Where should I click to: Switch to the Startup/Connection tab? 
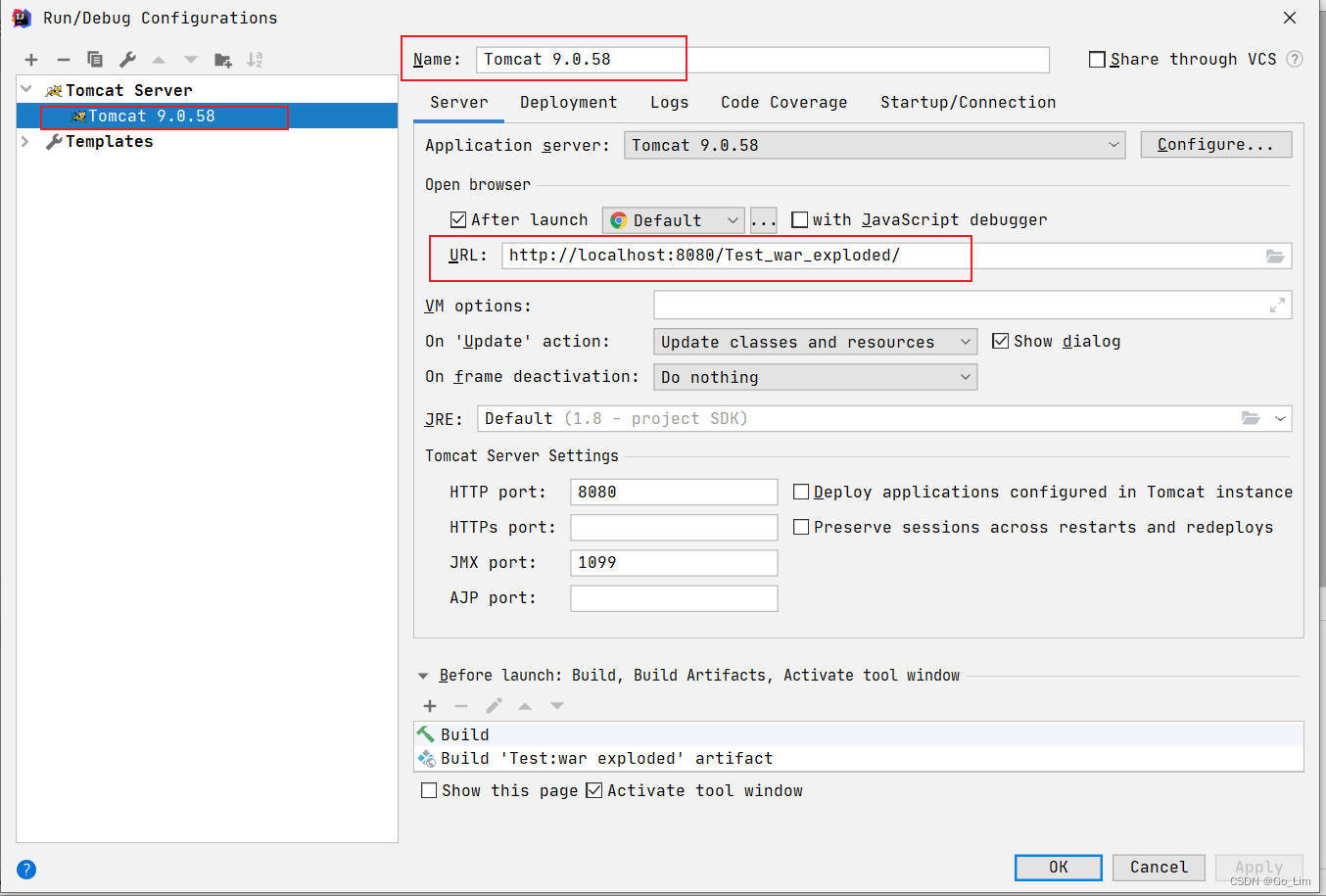coord(968,102)
